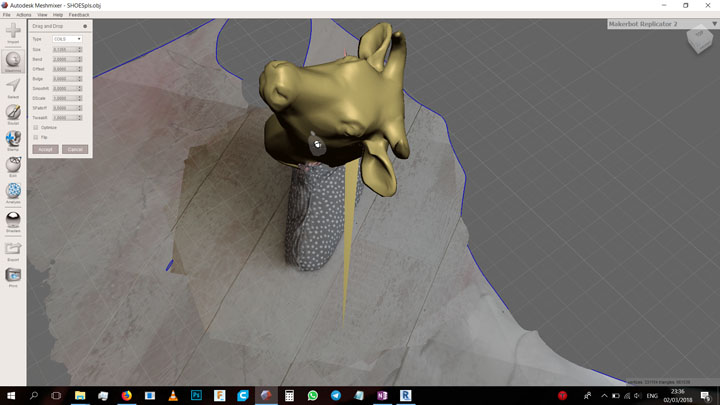The width and height of the screenshot is (720, 405).
Task: Open the File menu
Action: tap(6, 15)
